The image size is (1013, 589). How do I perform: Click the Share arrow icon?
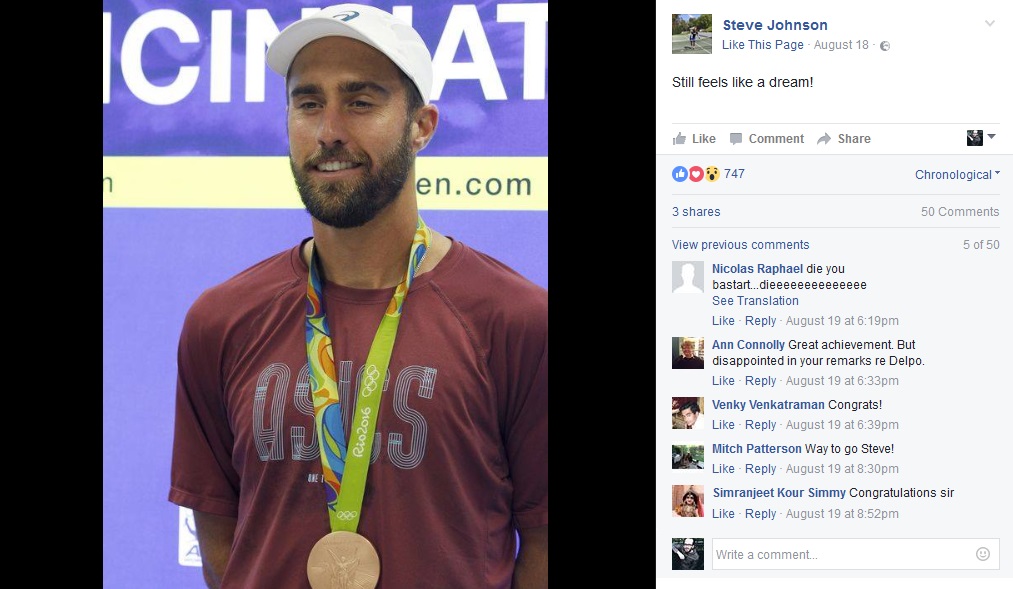[824, 139]
